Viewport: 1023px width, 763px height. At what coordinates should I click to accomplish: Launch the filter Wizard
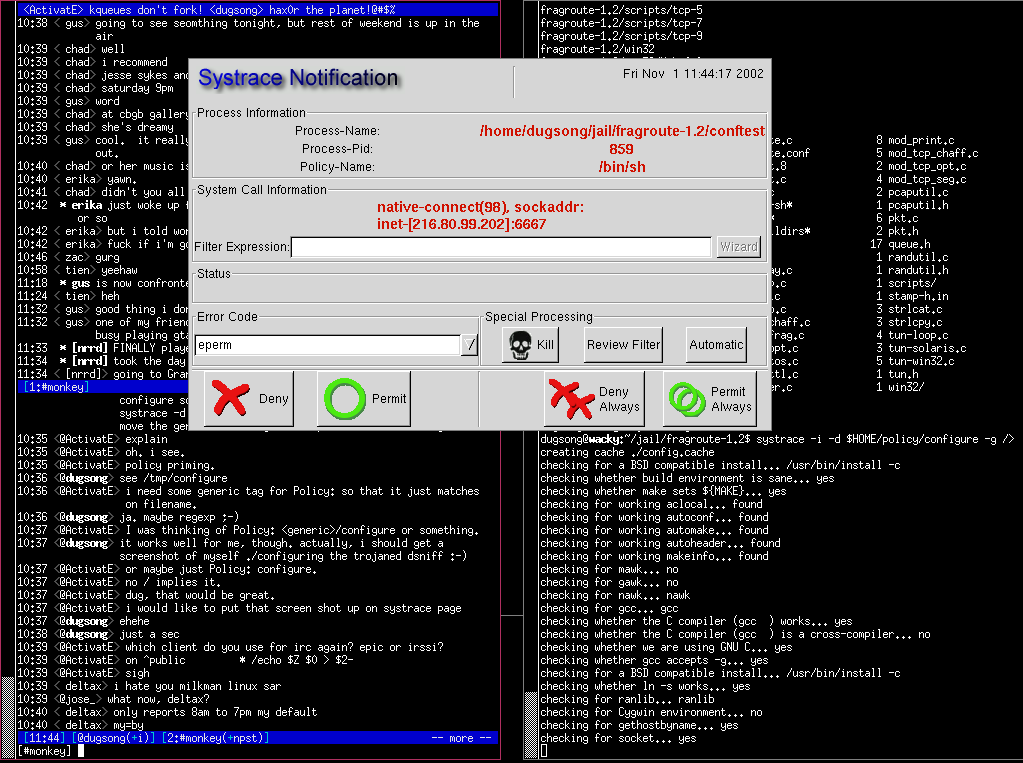point(738,246)
